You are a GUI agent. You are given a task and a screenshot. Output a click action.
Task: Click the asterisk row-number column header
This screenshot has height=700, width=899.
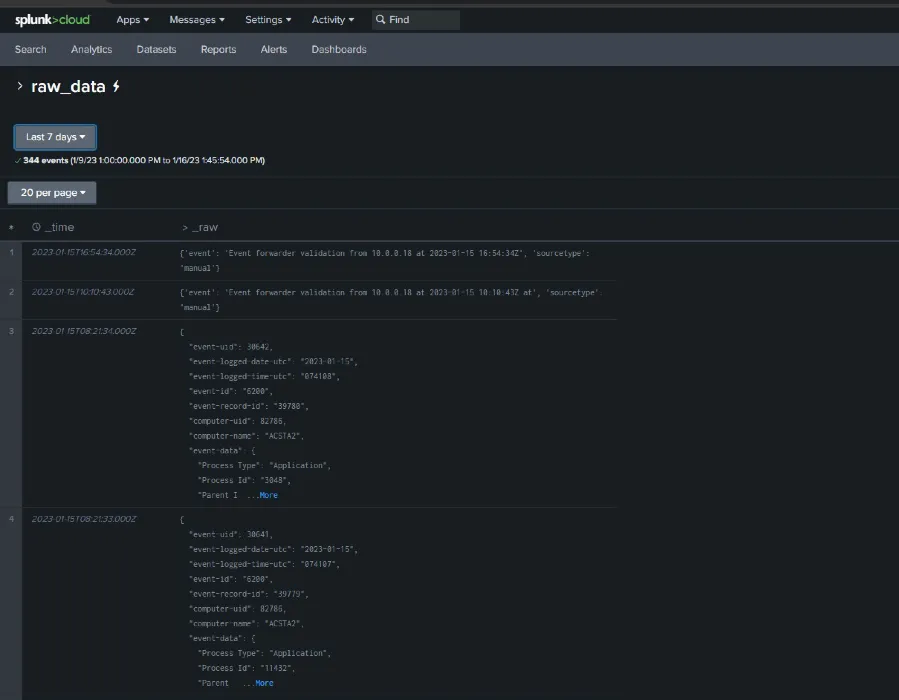click(x=11, y=228)
